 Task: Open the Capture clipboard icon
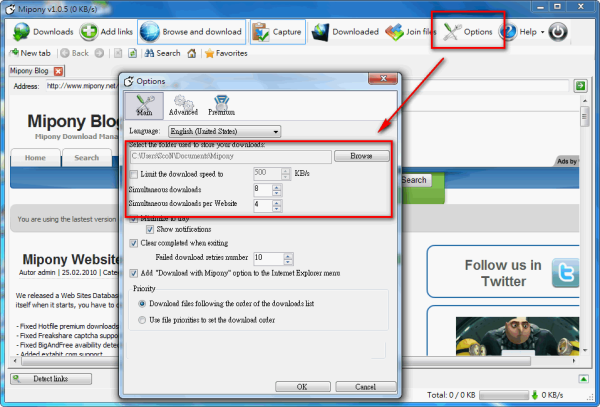pos(260,32)
